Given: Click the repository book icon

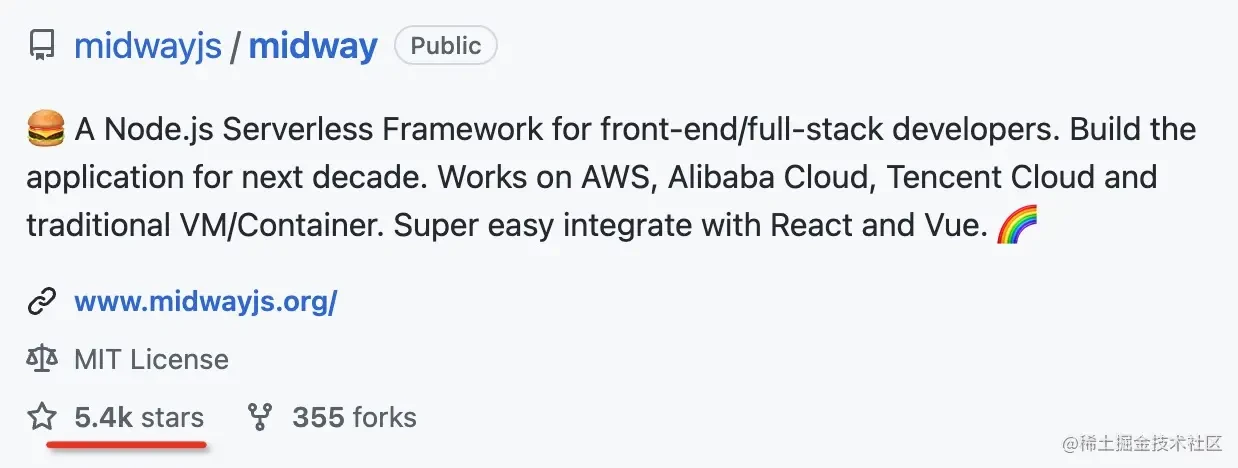Looking at the screenshot, I should pyautogui.click(x=41, y=46).
